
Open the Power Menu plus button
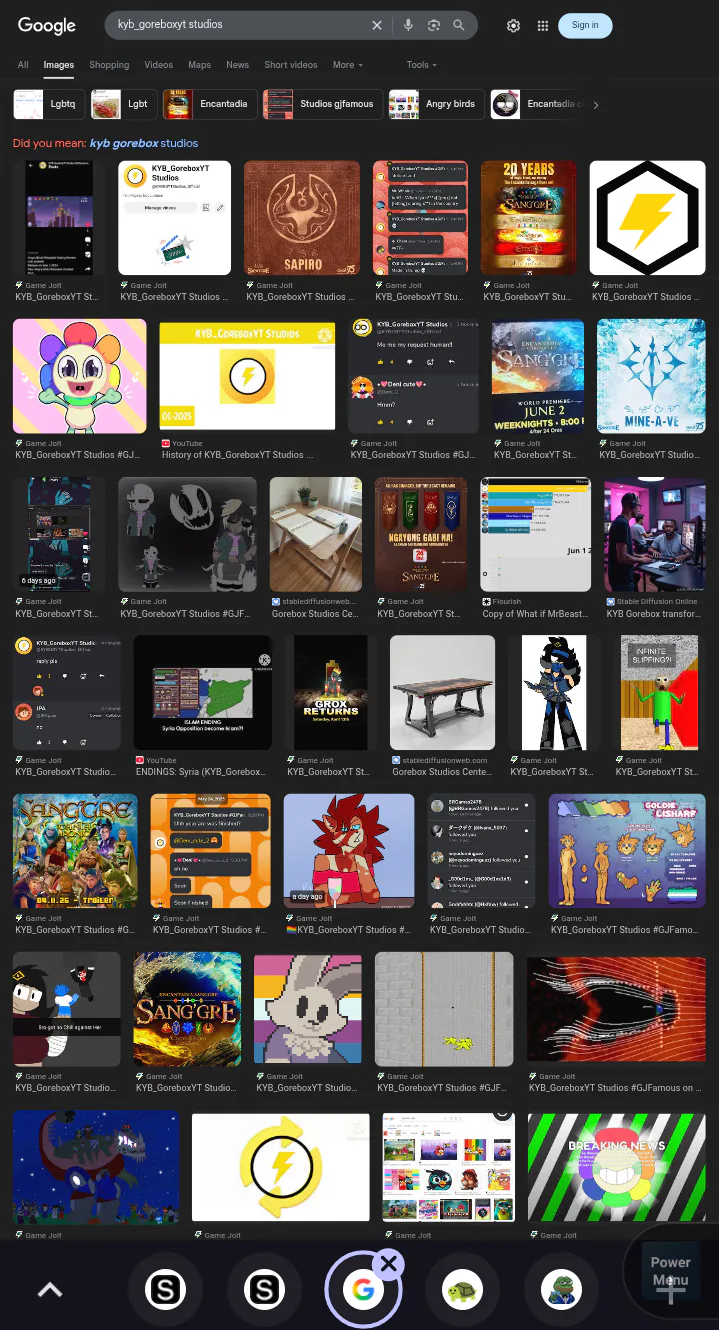tap(671, 1290)
